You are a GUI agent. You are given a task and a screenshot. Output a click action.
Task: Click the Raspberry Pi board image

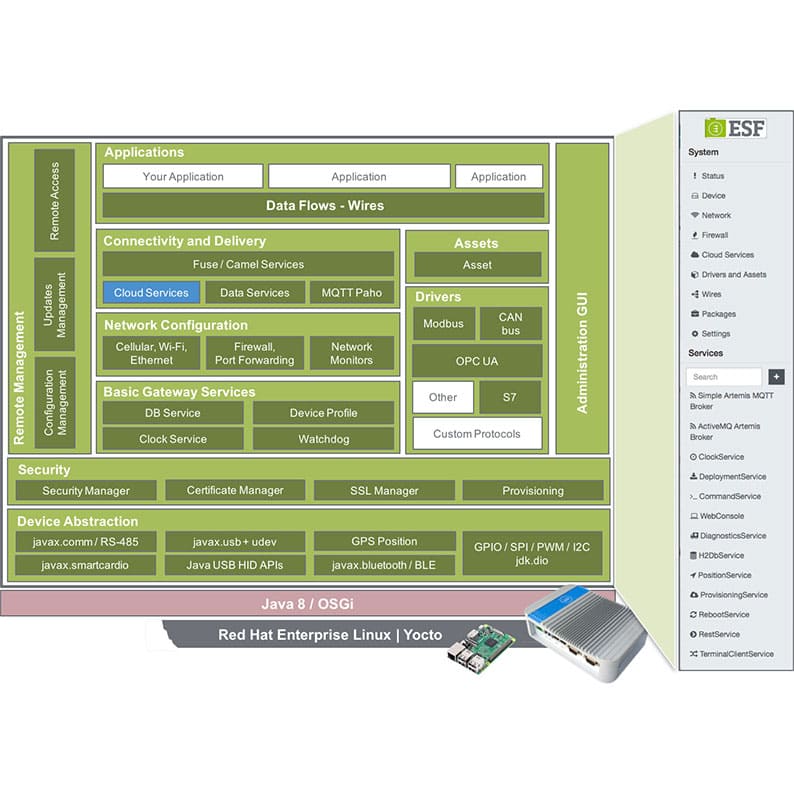pos(480,649)
